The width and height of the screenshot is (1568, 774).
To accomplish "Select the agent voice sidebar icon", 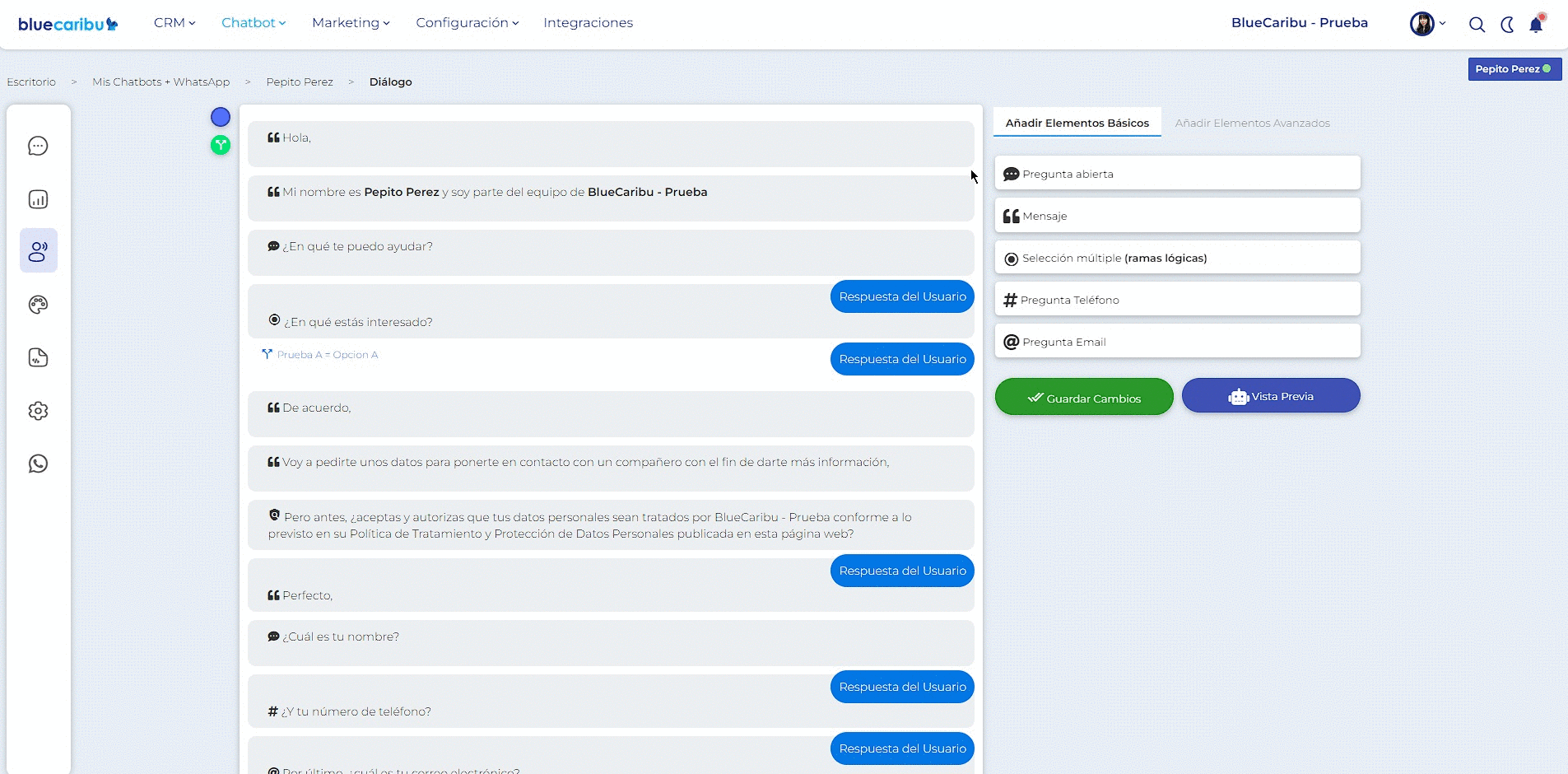I will pos(38,250).
